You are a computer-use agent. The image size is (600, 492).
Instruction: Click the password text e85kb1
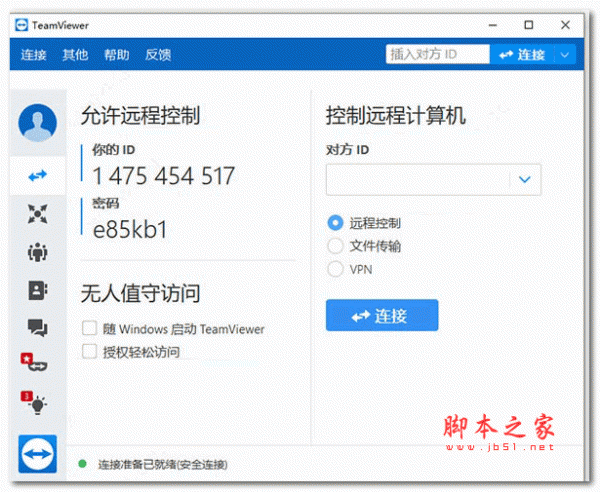(130, 230)
